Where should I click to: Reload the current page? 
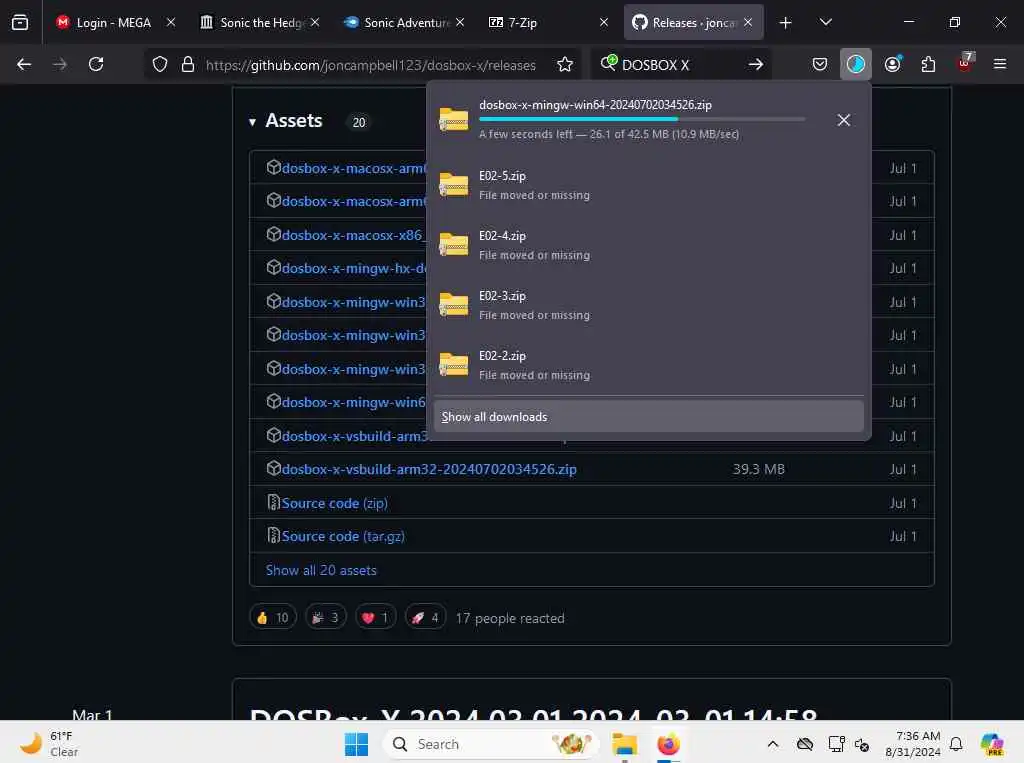tap(96, 64)
